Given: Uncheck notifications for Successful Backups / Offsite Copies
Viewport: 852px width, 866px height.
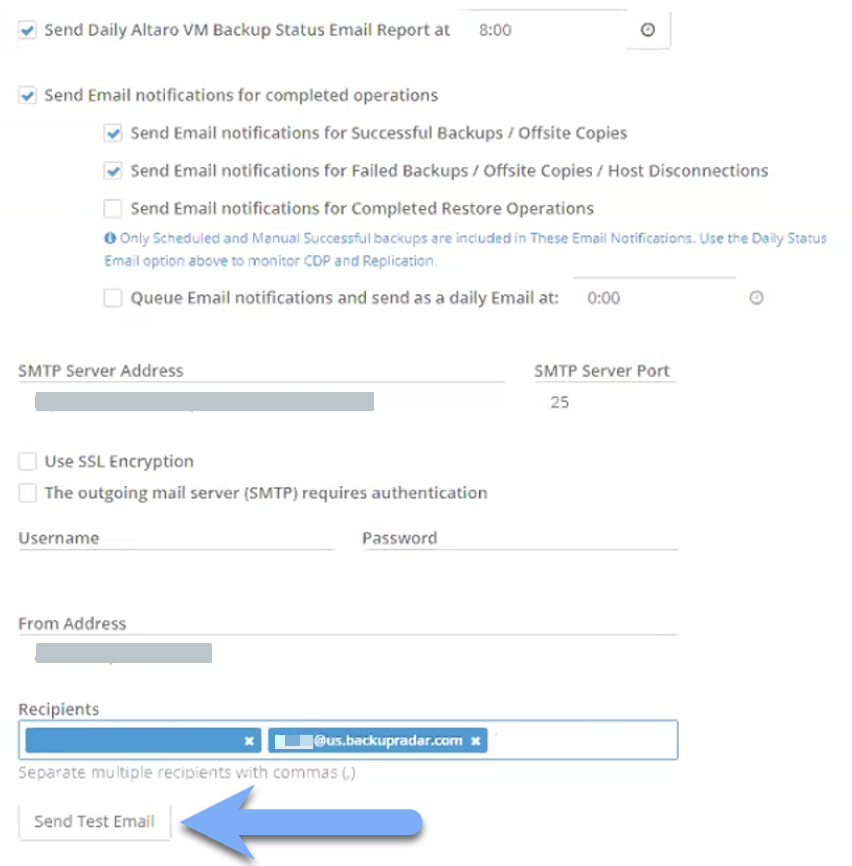Looking at the screenshot, I should (113, 131).
